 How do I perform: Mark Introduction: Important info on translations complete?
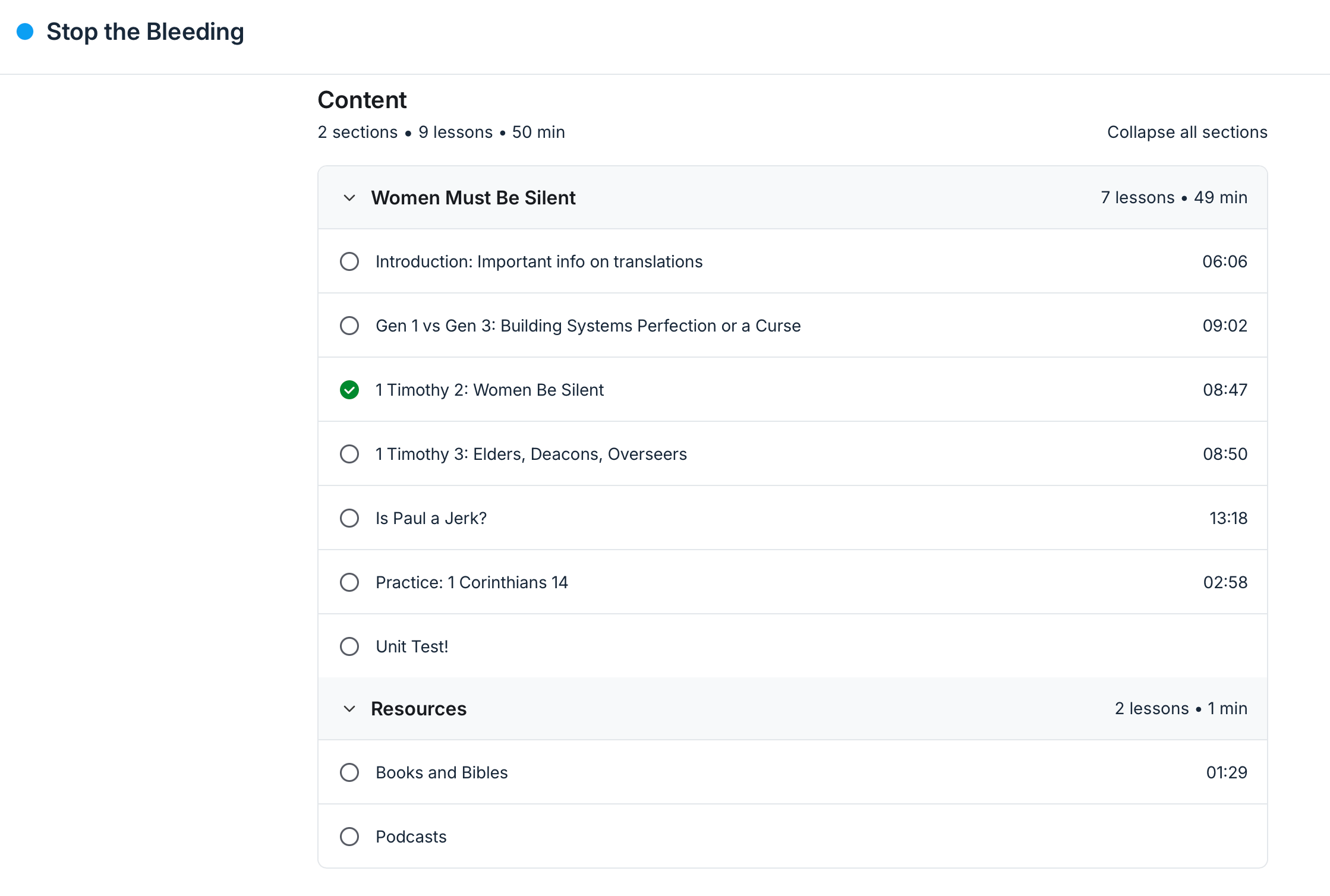[x=349, y=261]
